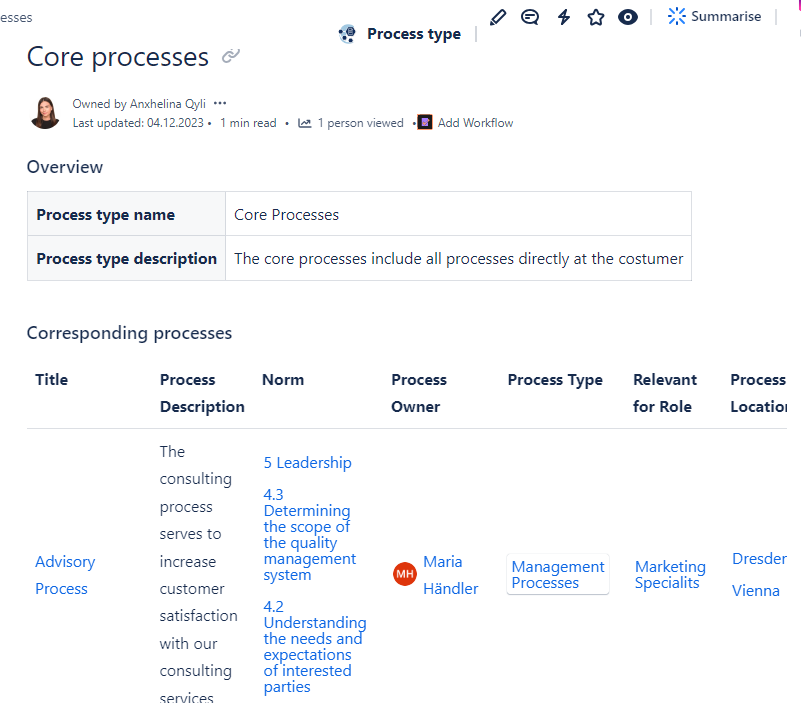
Task: Open the Marketing Specialits role link
Action: (x=670, y=574)
